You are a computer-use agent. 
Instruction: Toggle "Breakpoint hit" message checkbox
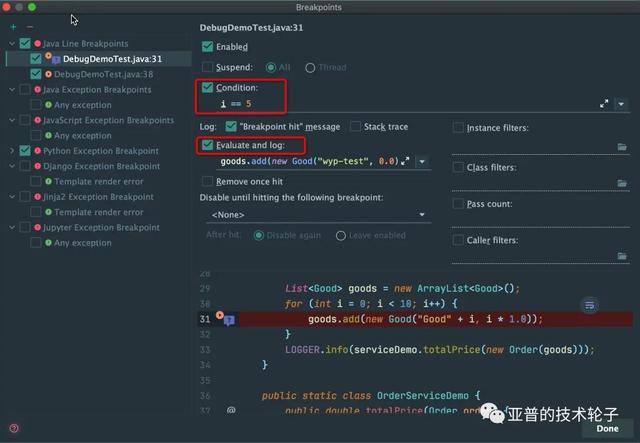point(231,127)
